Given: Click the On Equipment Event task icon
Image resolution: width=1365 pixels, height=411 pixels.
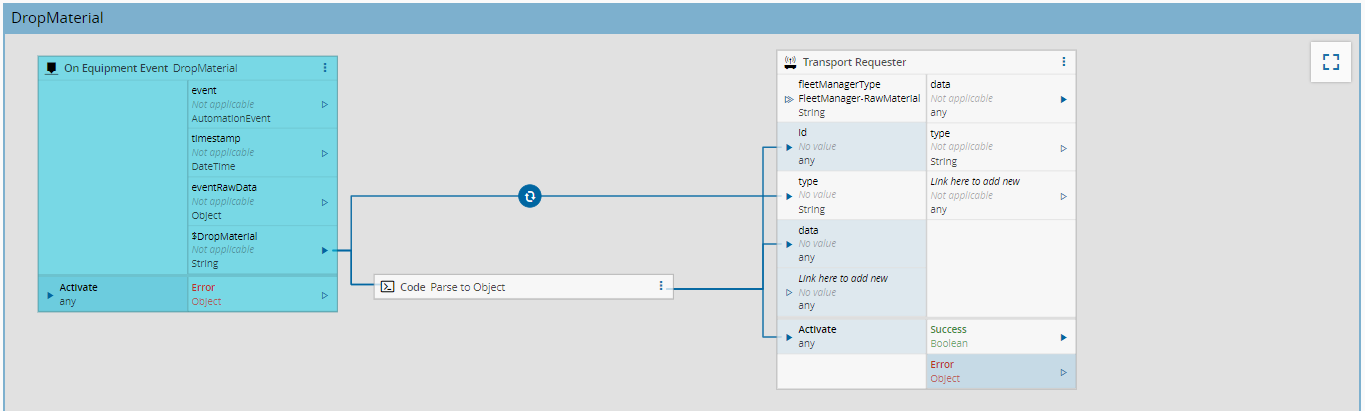Looking at the screenshot, I should pos(52,68).
